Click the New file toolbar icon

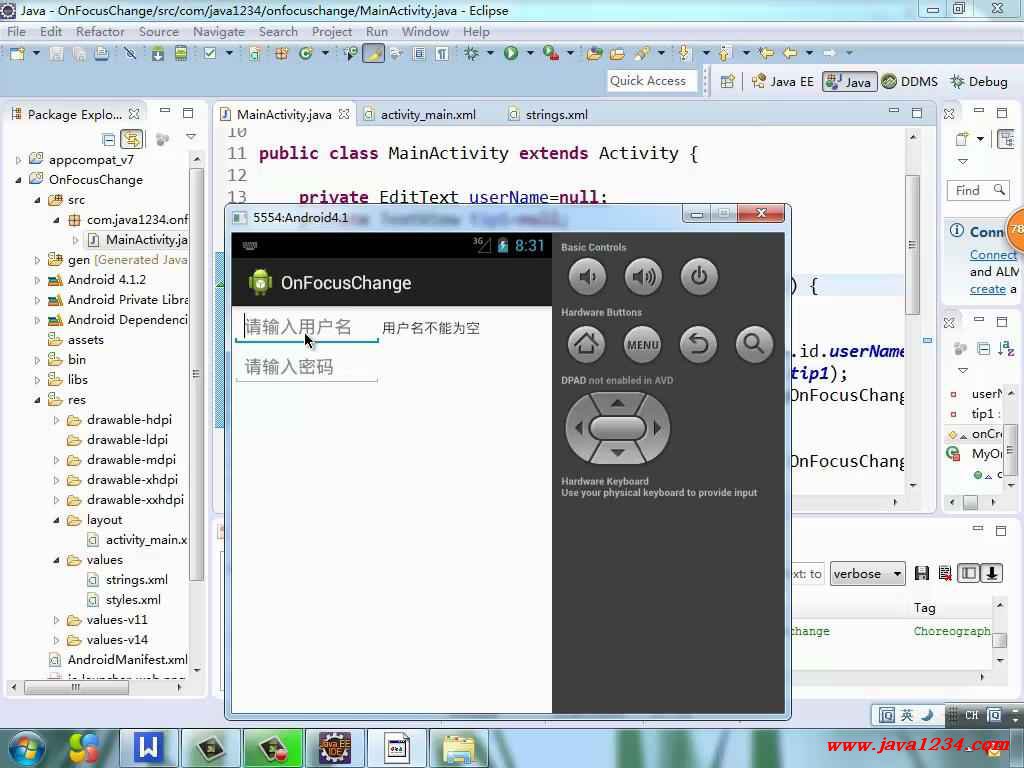(x=18, y=53)
